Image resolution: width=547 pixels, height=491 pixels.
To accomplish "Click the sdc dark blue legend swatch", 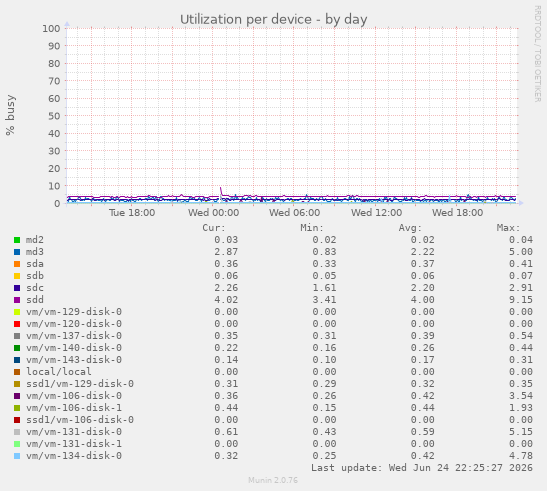I will pos(17,288).
